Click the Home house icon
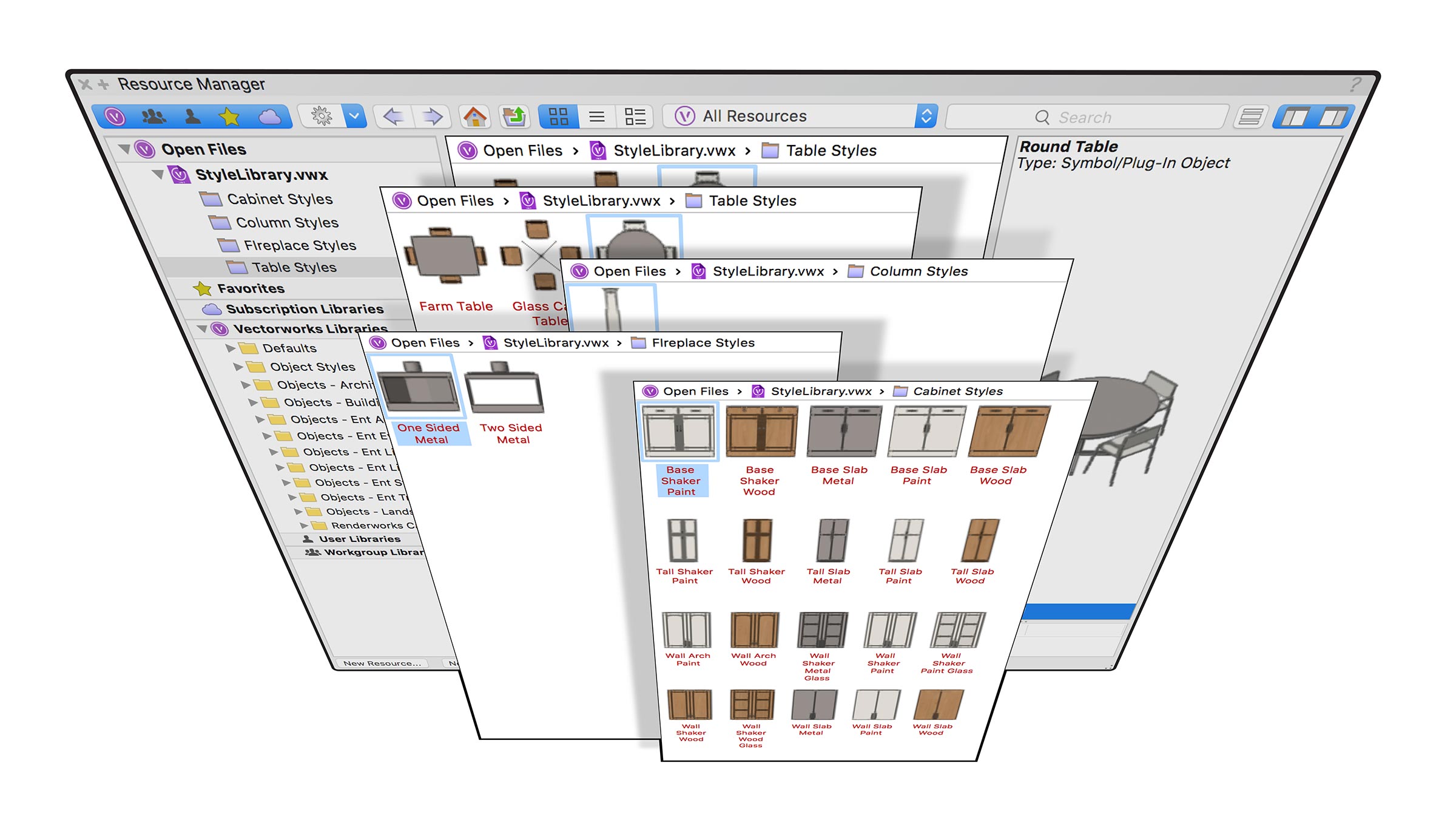Screen dimensions: 1456x817 pos(474,116)
